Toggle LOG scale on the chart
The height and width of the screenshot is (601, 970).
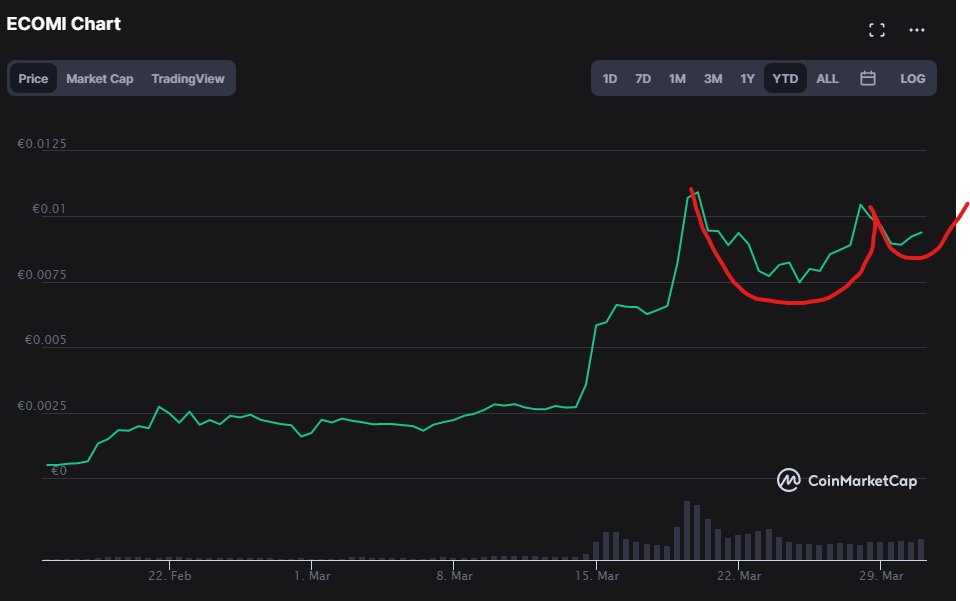[x=912, y=79]
